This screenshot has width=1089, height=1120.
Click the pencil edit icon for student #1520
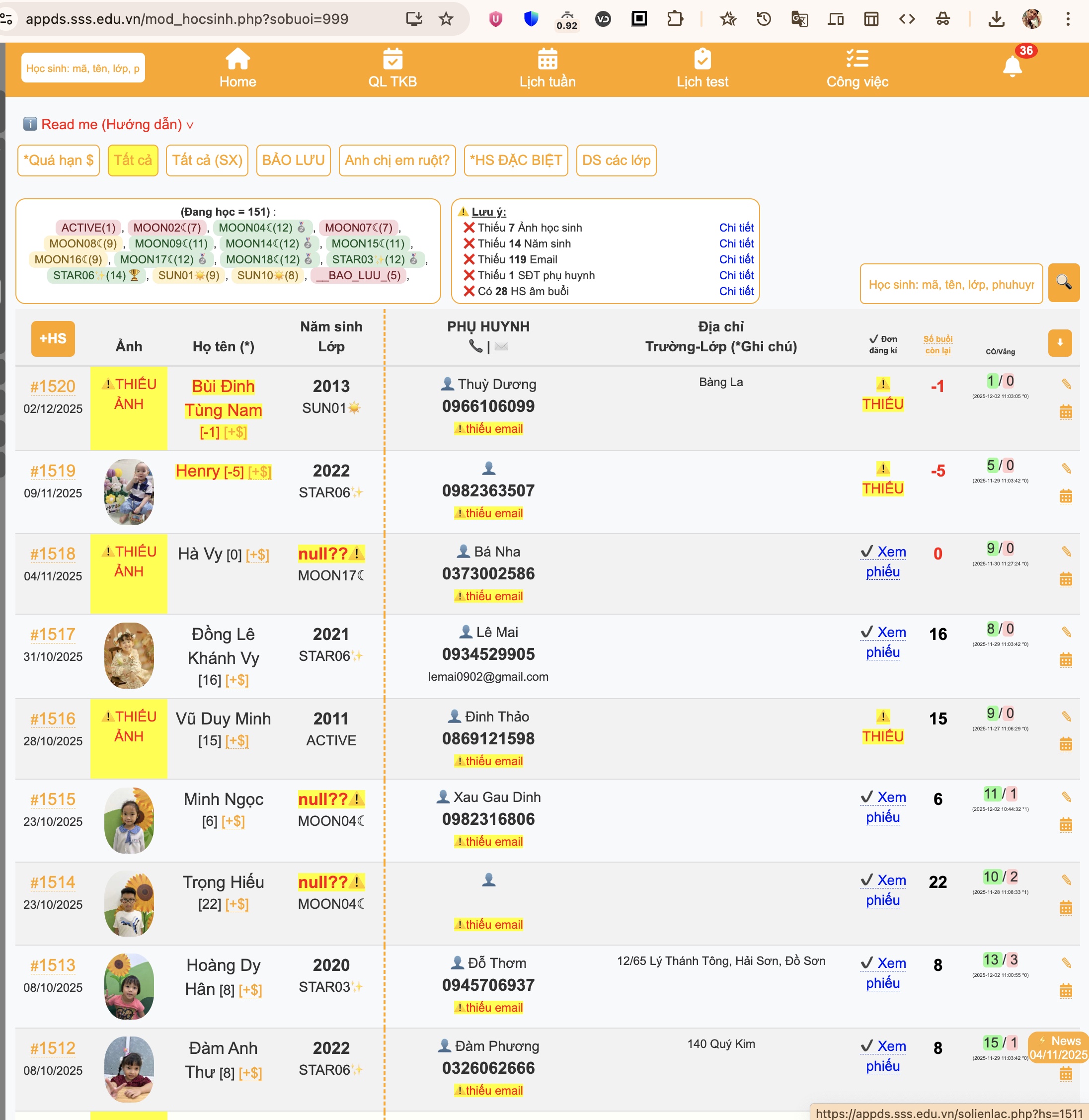[x=1066, y=384]
